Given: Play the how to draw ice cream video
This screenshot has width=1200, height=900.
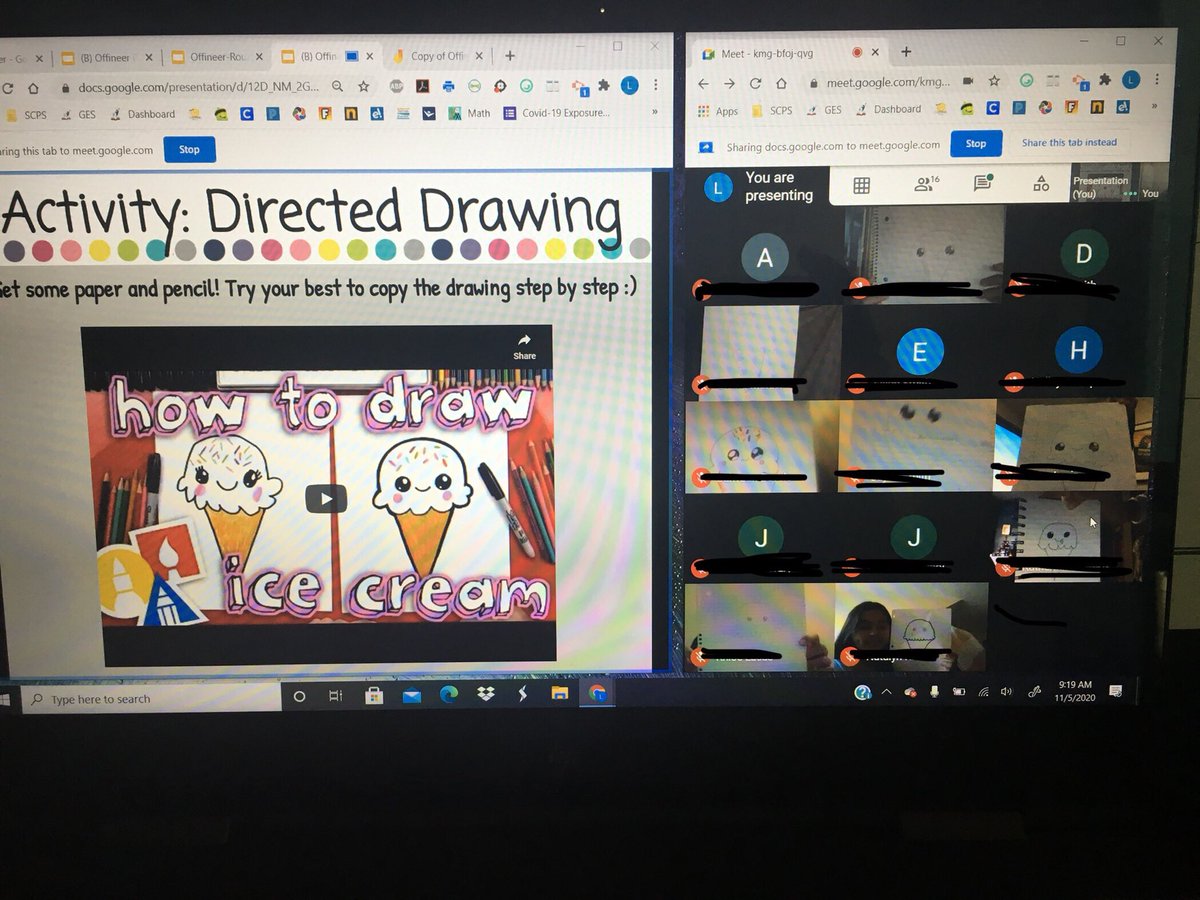Looking at the screenshot, I should point(326,498).
